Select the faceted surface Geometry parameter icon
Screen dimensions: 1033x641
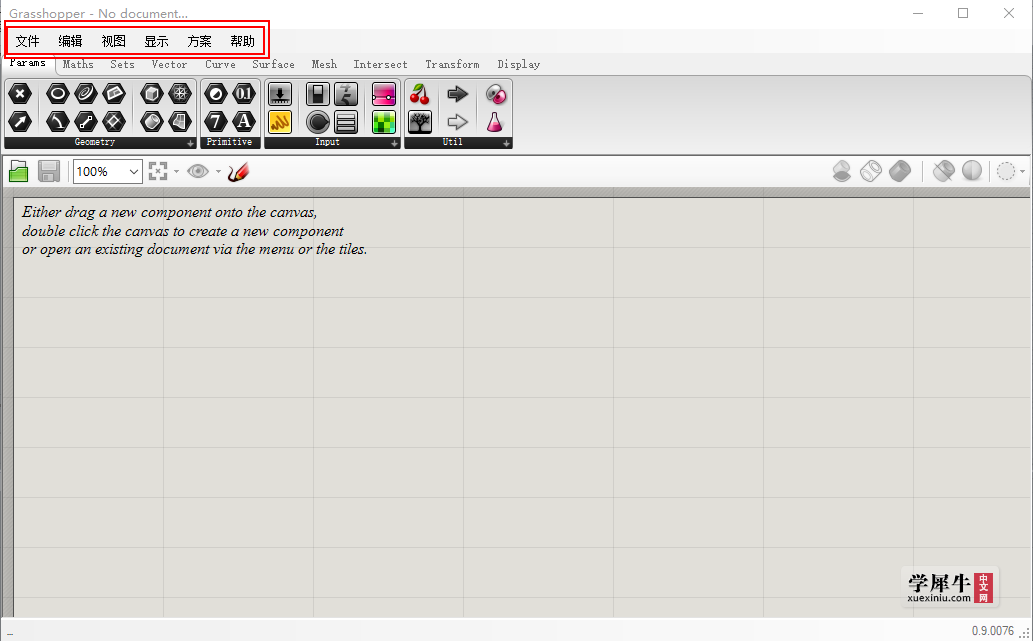pyautogui.click(x=181, y=121)
